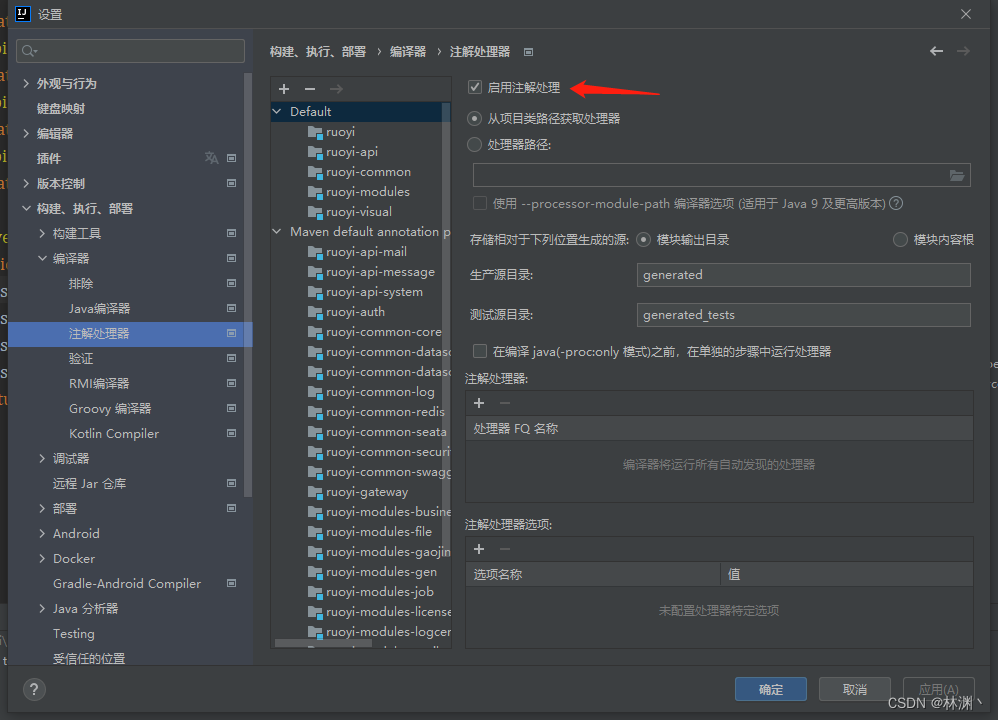Viewport: 998px width, 720px height.
Task: Add annotation processor FQ name
Action: click(x=479, y=403)
